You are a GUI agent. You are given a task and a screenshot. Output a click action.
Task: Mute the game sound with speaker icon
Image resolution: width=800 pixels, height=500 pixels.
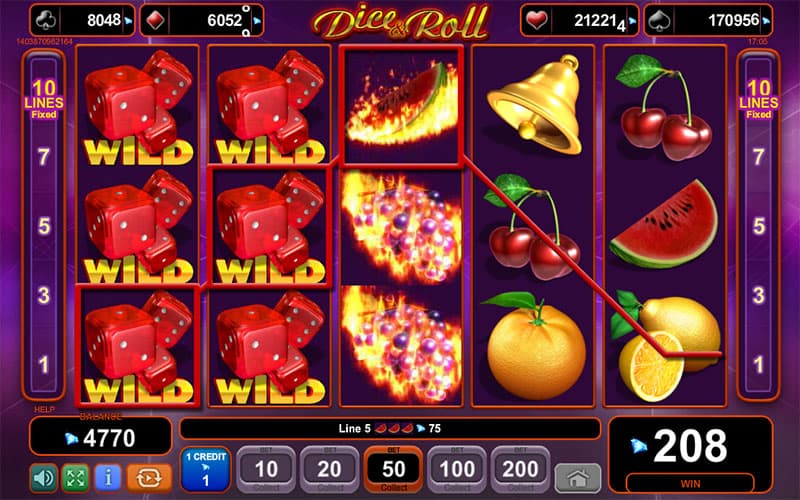tap(44, 478)
